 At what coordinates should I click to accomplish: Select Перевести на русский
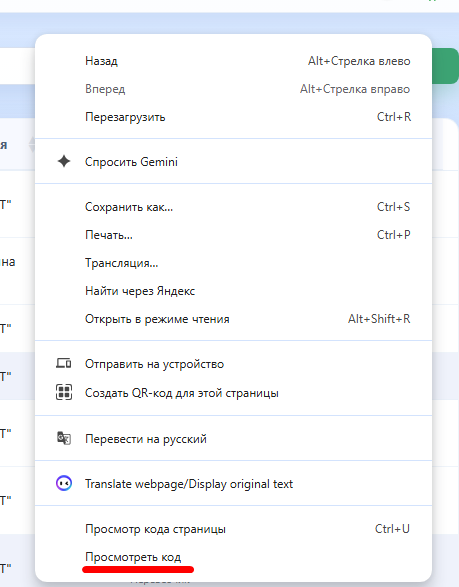click(233, 438)
